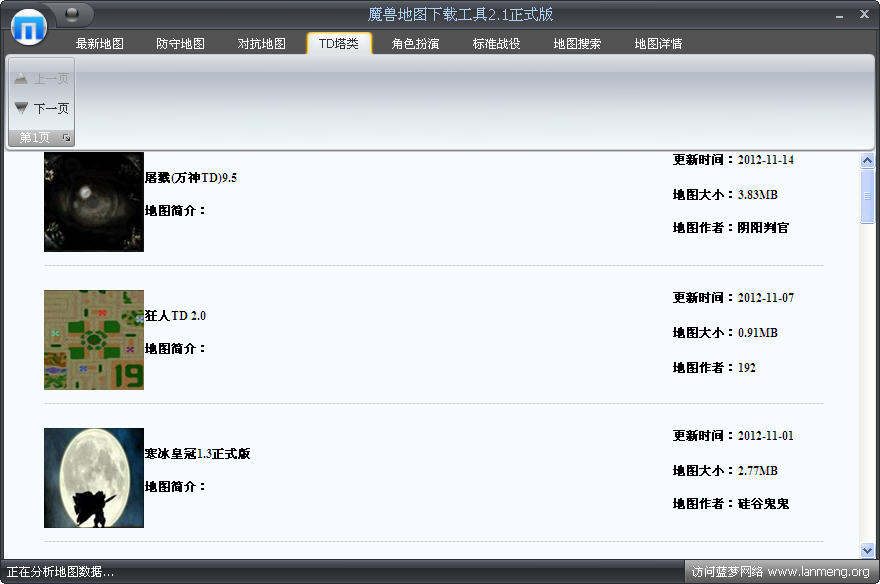Viewport: 880px width, 584px height.
Task: Click the author name 硅谷鬼鬼
Action: [763, 504]
